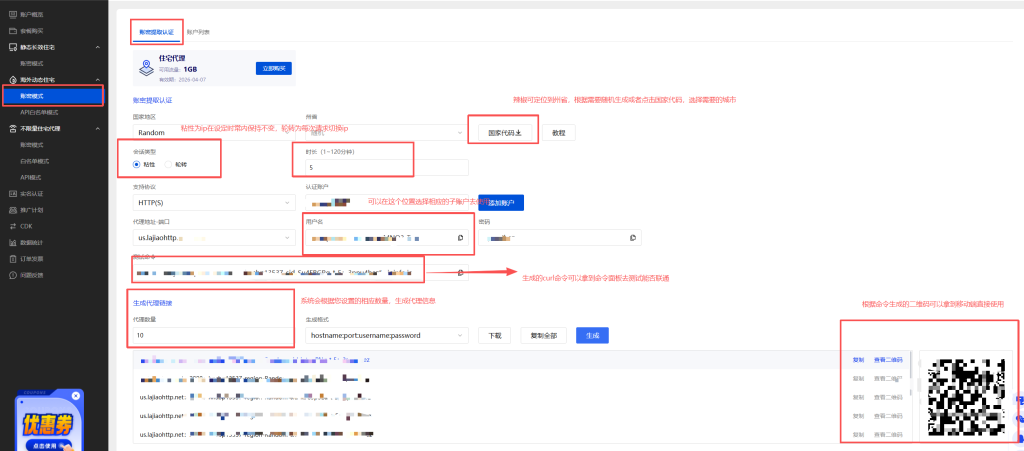Select the 轮转 session type

pyautogui.click(x=168, y=164)
